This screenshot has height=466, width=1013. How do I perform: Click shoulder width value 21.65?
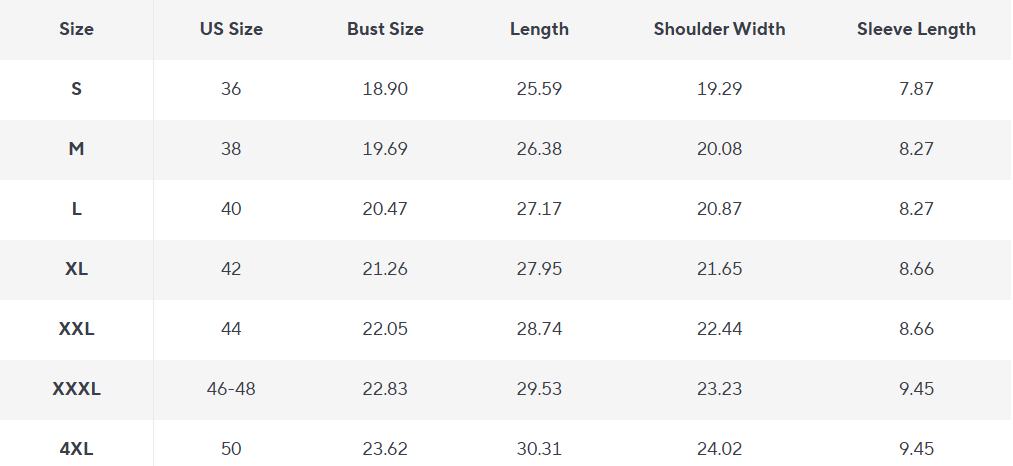click(720, 269)
